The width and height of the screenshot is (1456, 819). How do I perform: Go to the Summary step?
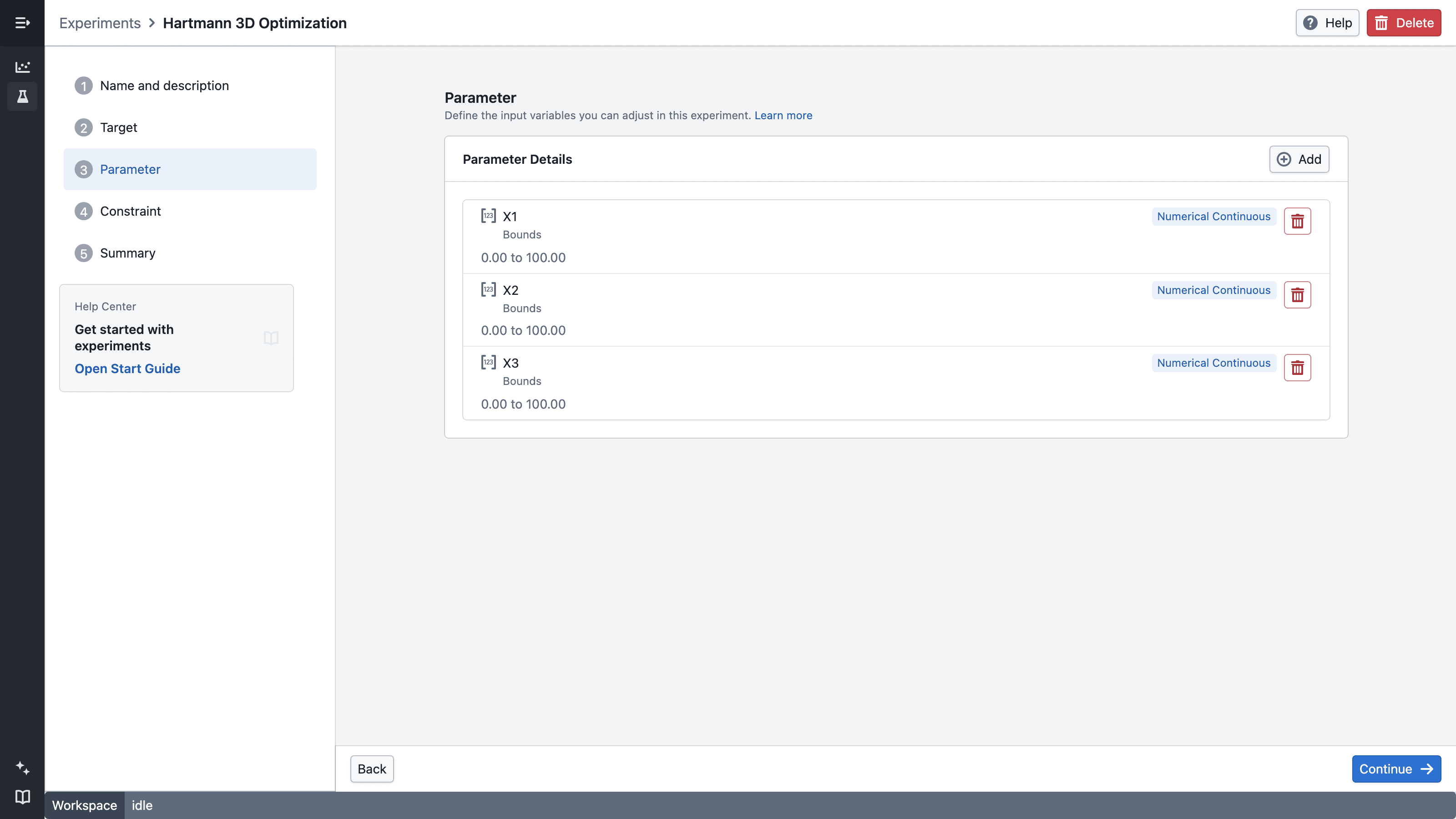tap(190, 253)
